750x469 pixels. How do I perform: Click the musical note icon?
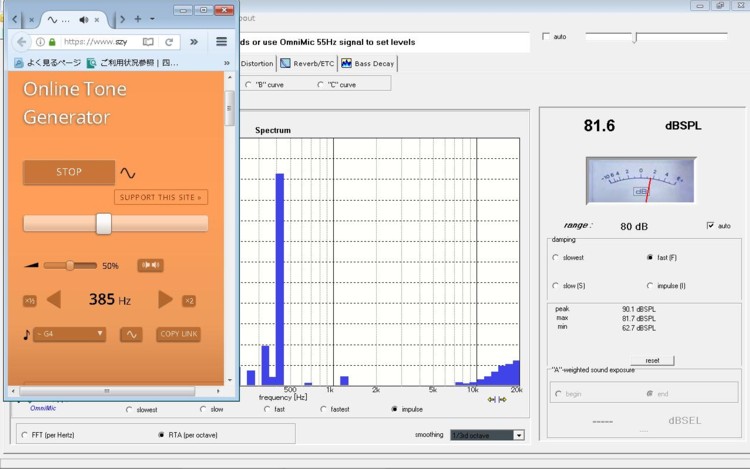[27, 334]
